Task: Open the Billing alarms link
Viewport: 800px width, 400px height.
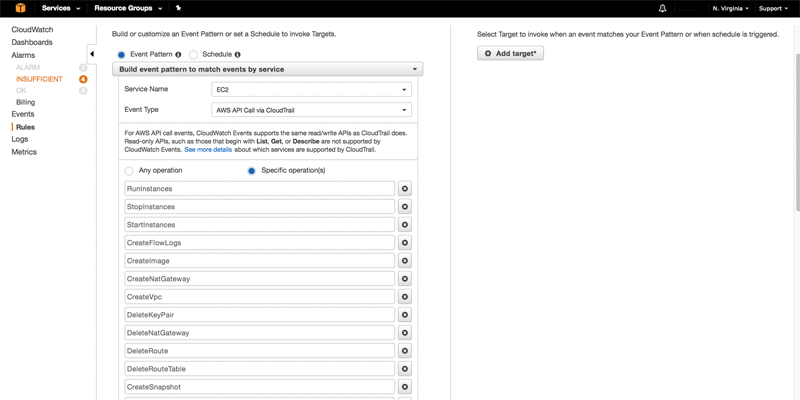Action: tap(26, 102)
